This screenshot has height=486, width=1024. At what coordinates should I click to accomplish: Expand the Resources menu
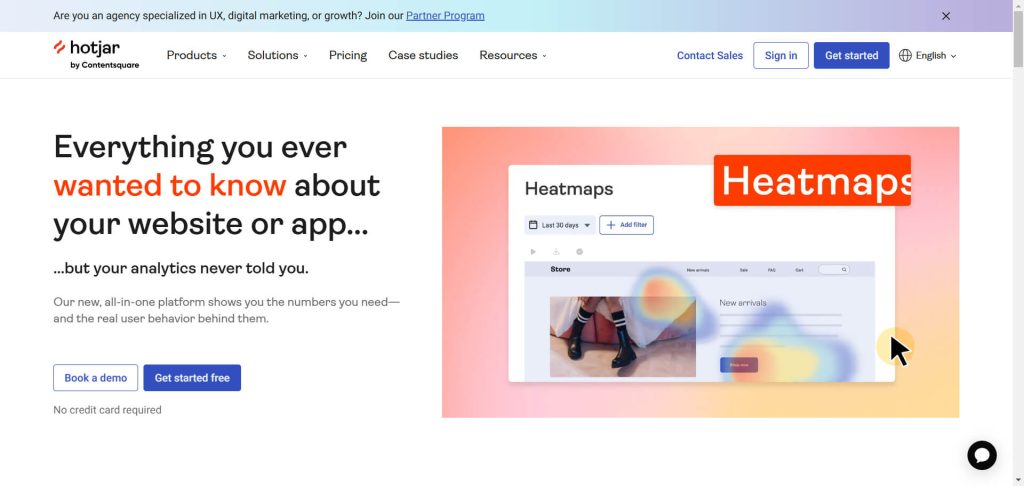point(513,56)
